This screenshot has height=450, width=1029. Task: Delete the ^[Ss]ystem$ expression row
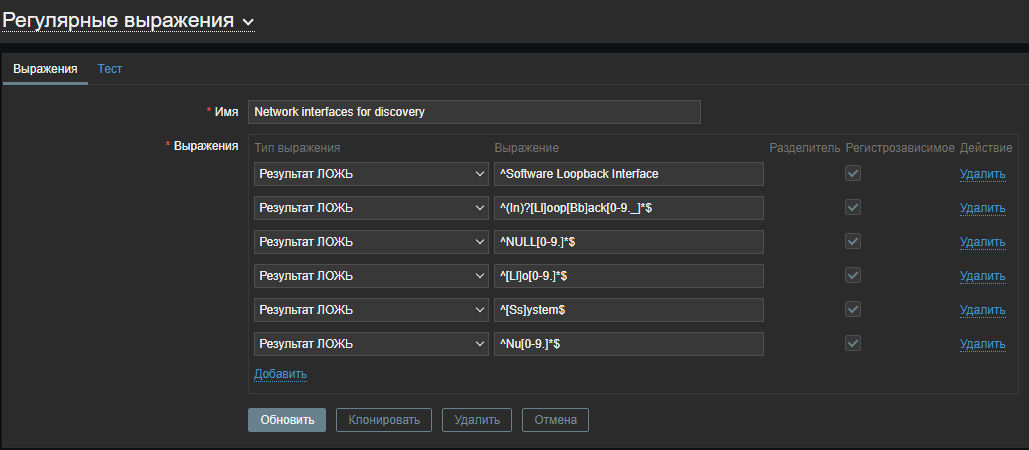click(x=982, y=310)
